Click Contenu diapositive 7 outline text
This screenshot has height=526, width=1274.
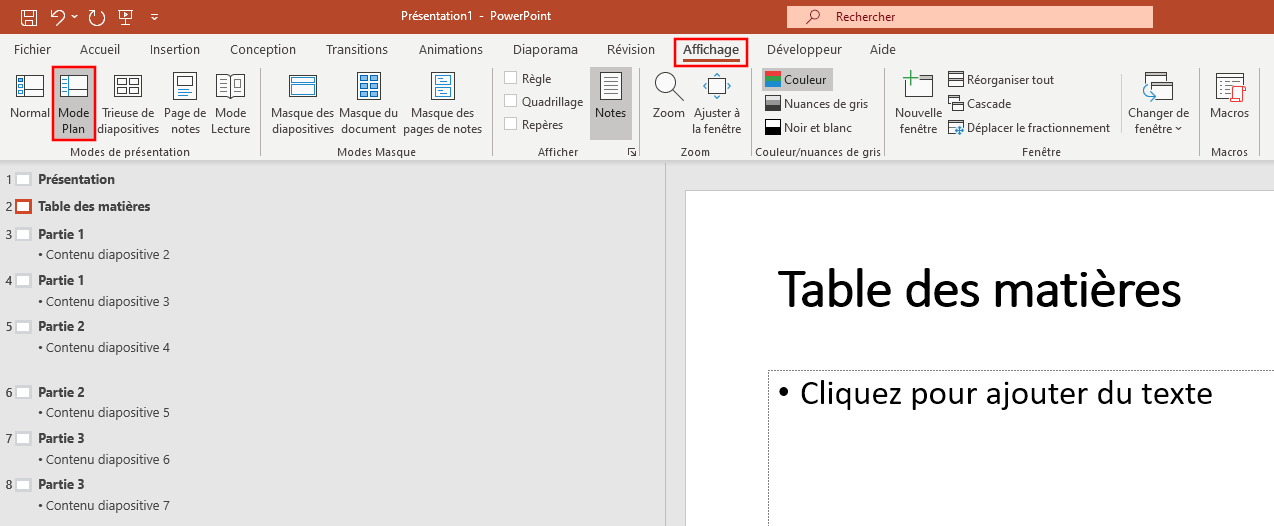(108, 506)
